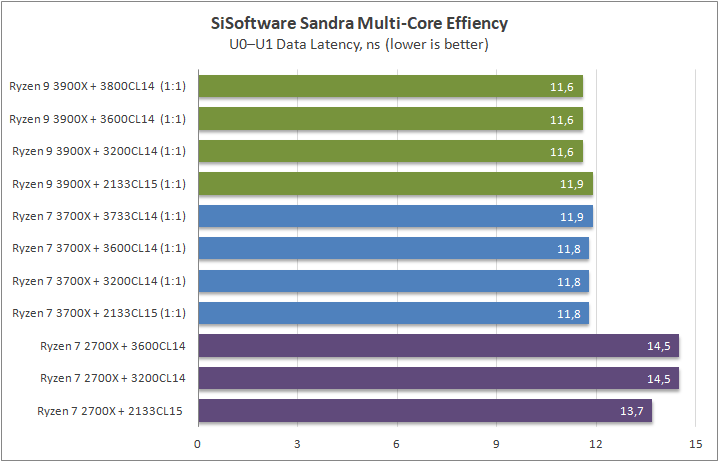Select the label Ryzen 9 3900X + 2133CL15 (1:1)

99,184
